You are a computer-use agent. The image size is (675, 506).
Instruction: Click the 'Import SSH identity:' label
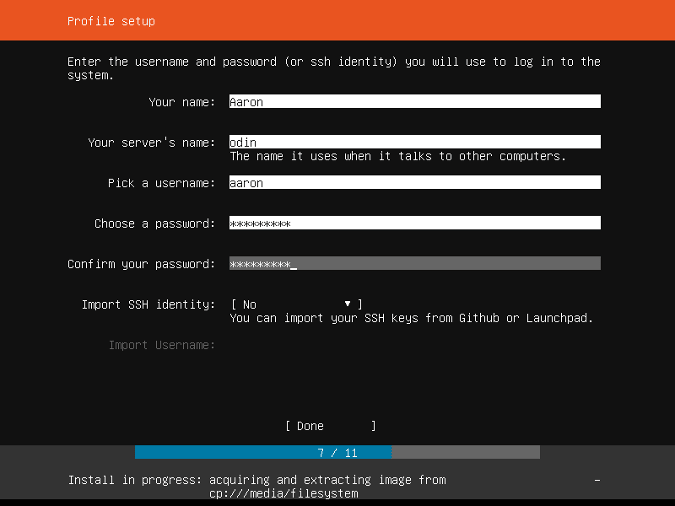(x=148, y=304)
